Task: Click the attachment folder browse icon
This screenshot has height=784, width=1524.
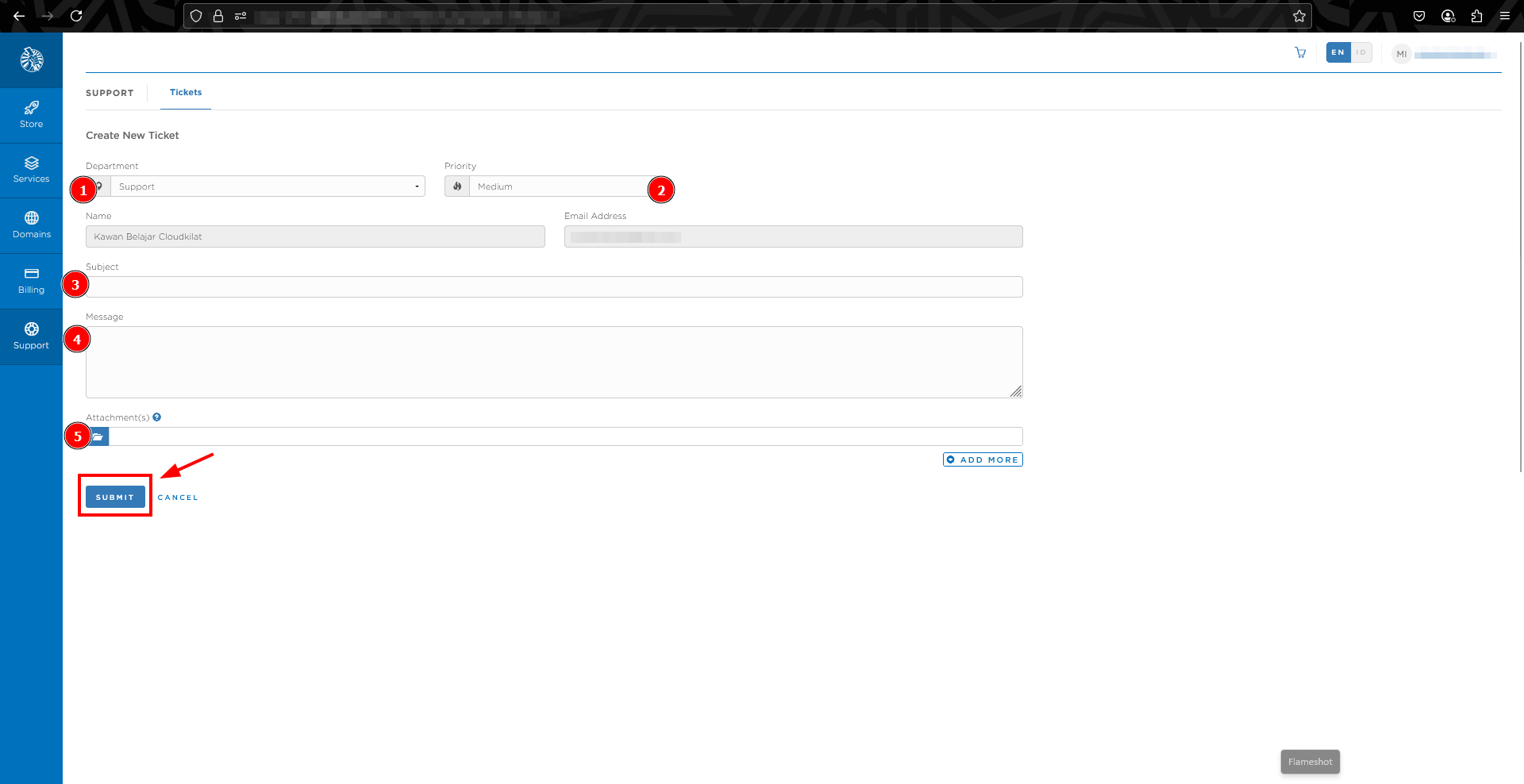Action: pos(98,436)
